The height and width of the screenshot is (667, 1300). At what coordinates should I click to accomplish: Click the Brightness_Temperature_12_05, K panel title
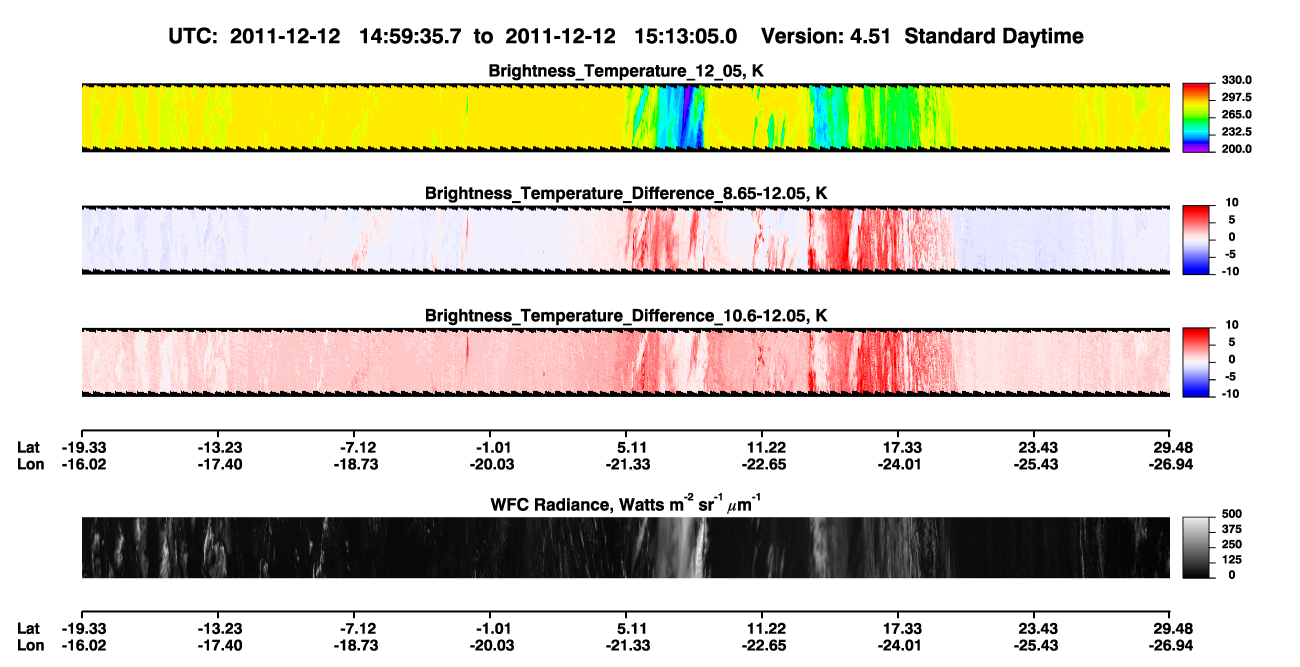tap(625, 71)
